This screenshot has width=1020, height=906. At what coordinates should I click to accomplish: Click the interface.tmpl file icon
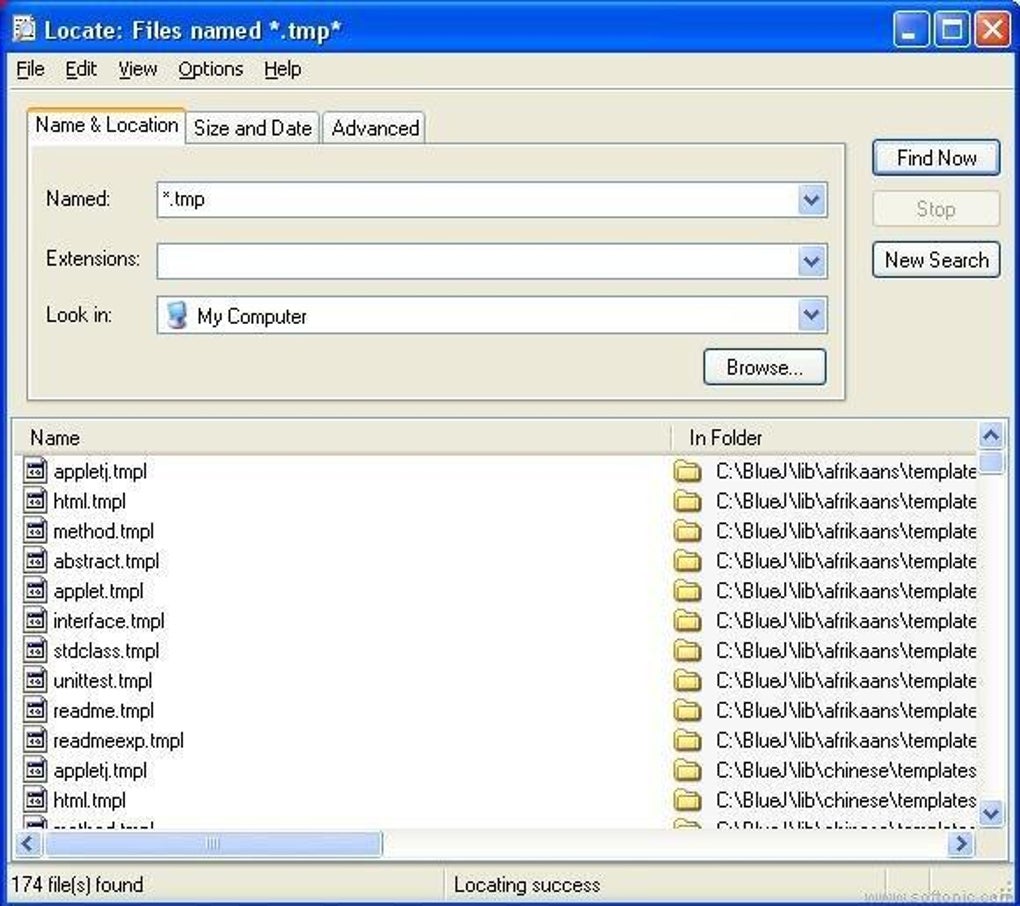[x=35, y=620]
